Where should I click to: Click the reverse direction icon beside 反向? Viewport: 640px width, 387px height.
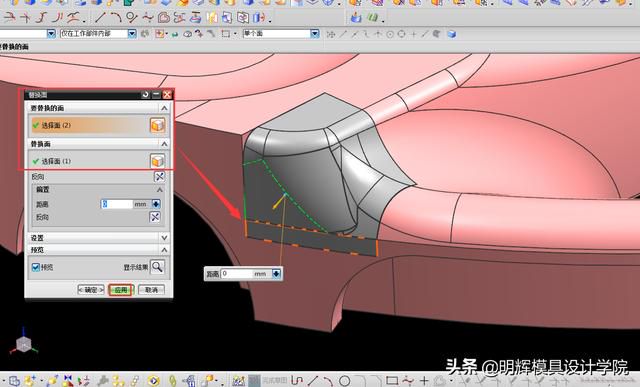[x=159, y=176]
